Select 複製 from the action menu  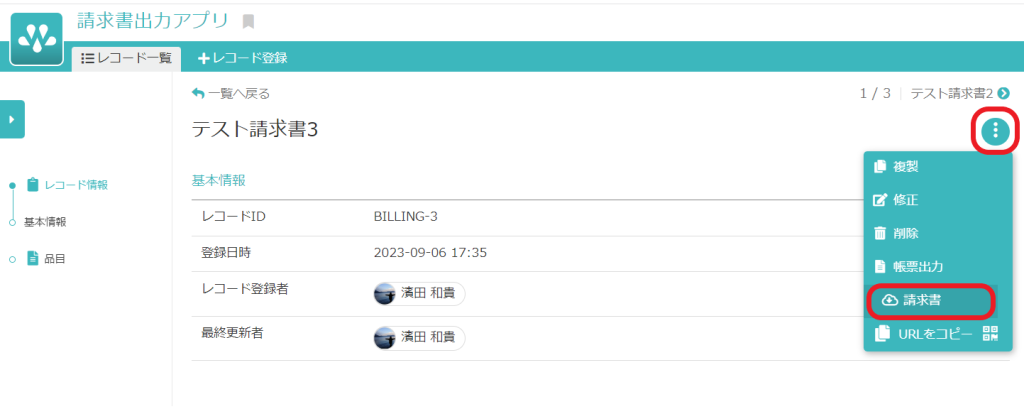(x=905, y=167)
